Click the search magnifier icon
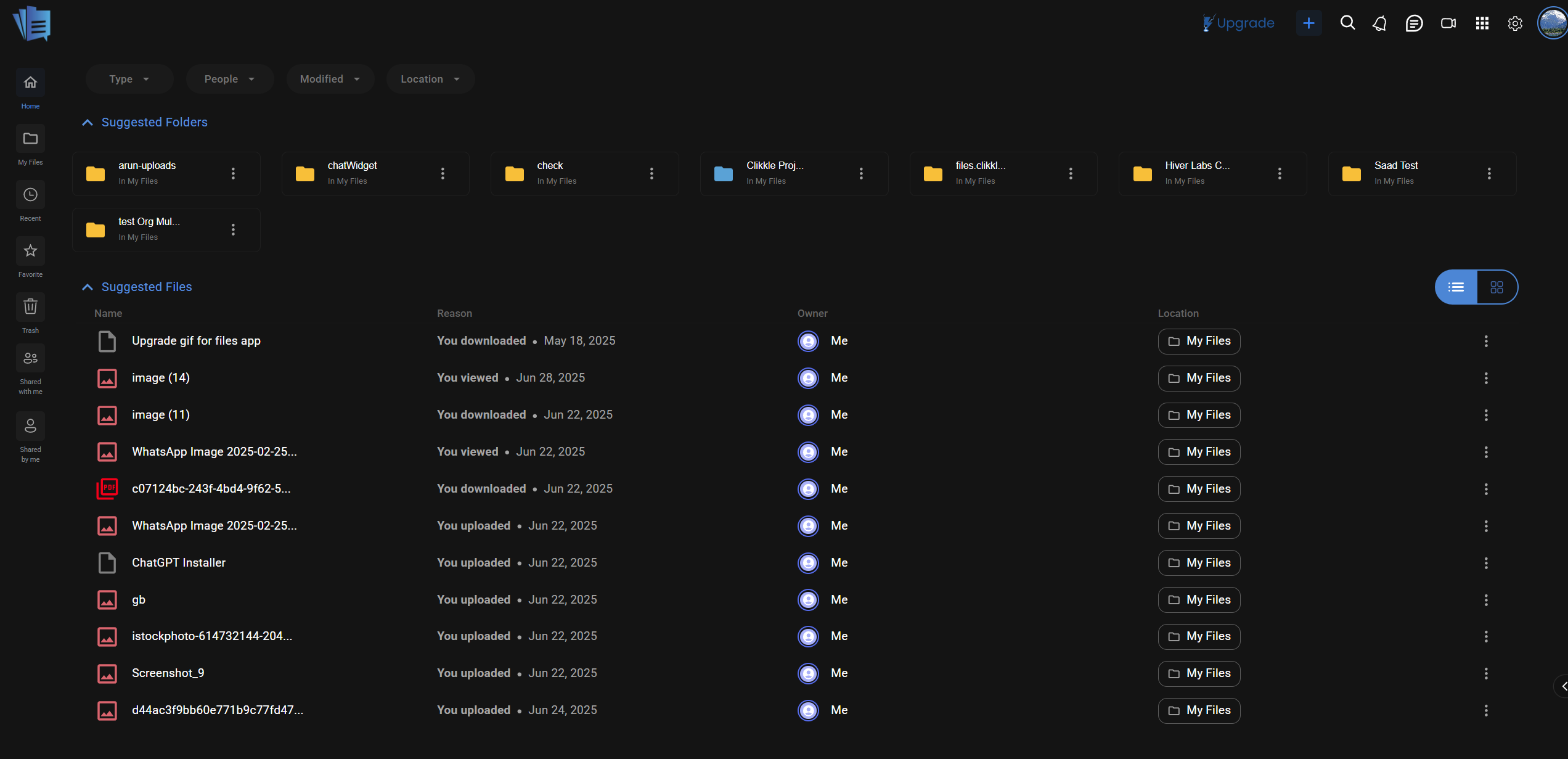1568x759 pixels. click(x=1347, y=23)
